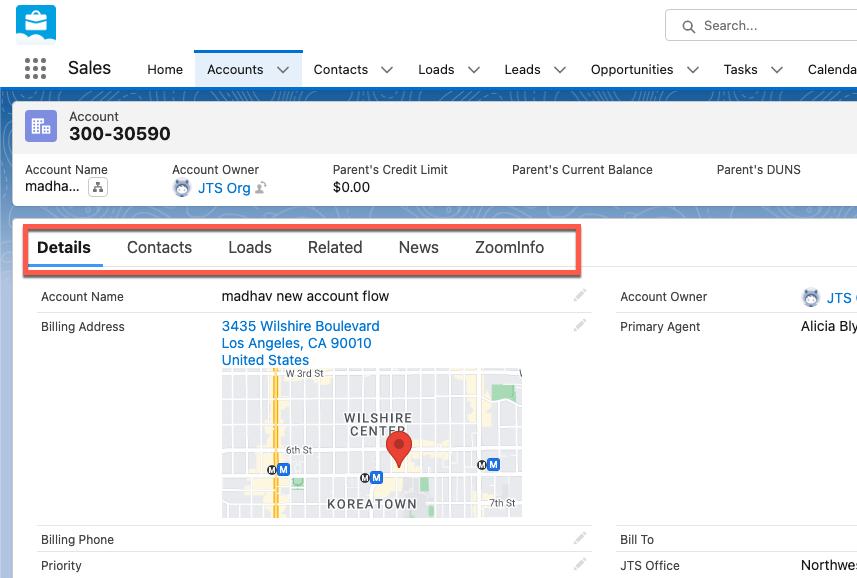Click the truncated madha... account name
The height and width of the screenshot is (578, 857).
click(52, 186)
